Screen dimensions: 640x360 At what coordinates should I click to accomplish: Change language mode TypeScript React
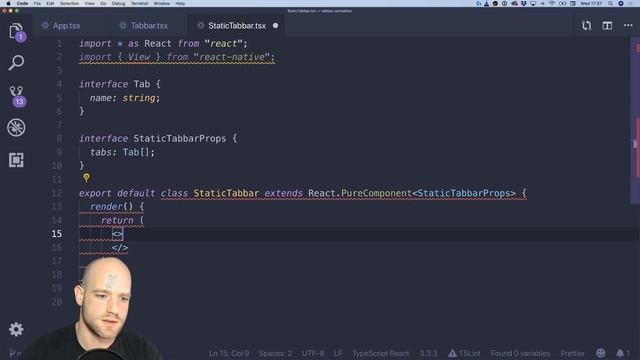[x=380, y=353]
